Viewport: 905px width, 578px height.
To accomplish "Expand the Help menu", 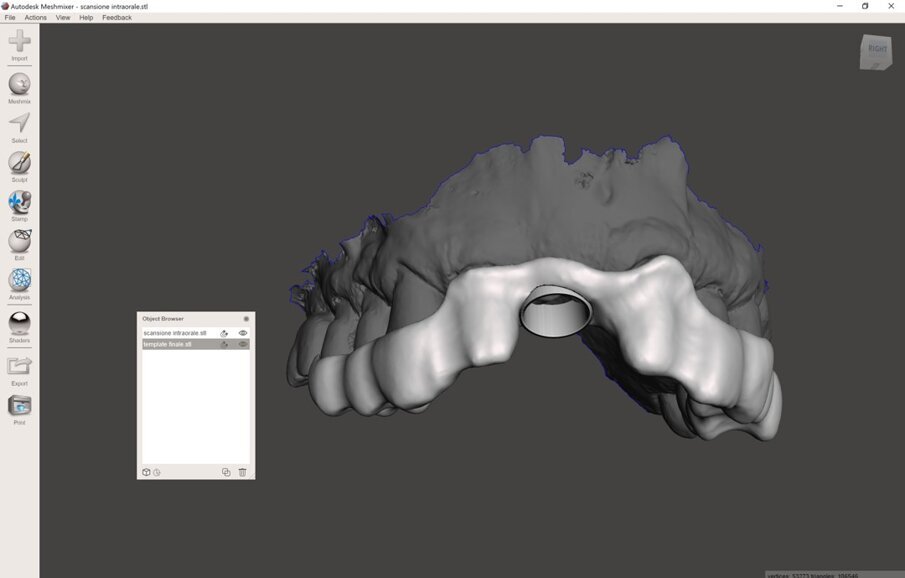I will [86, 17].
